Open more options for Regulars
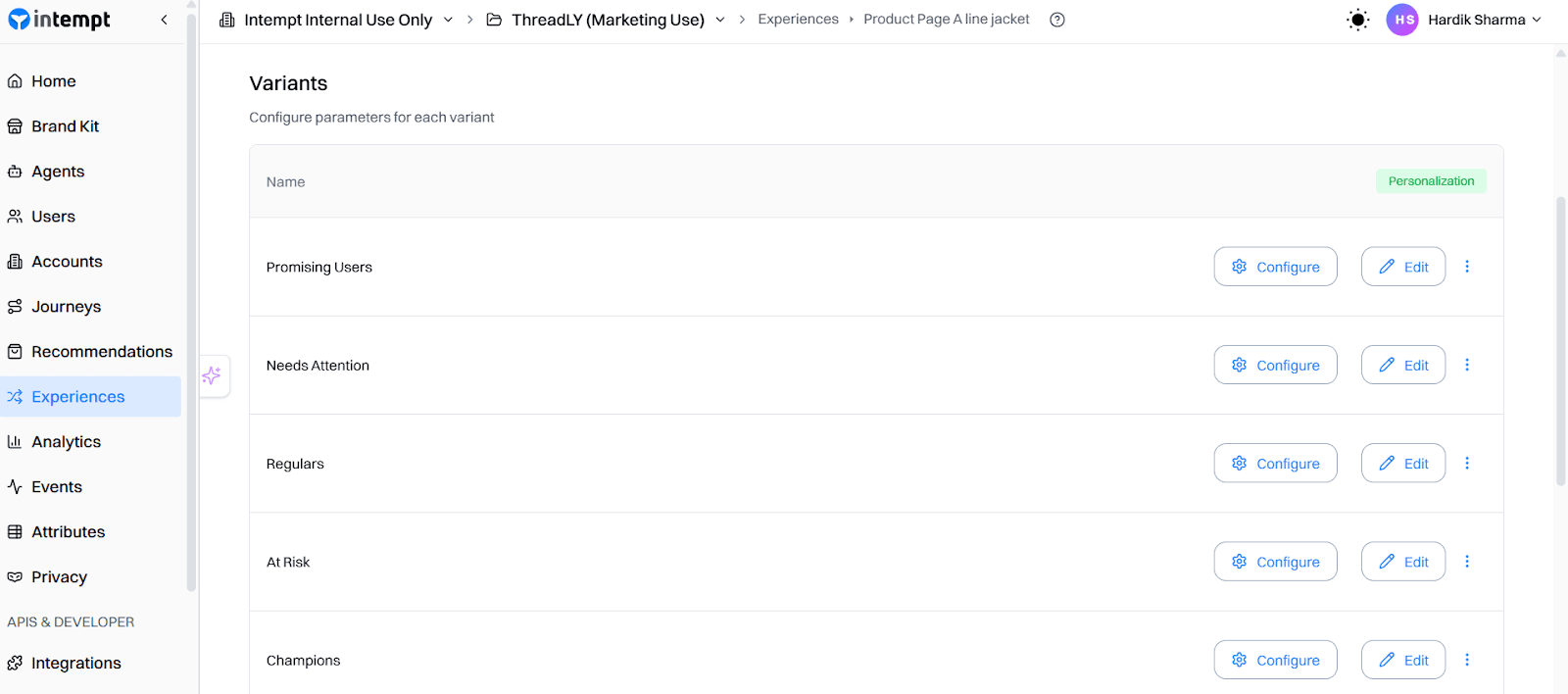1568x694 pixels. pos(1467,463)
